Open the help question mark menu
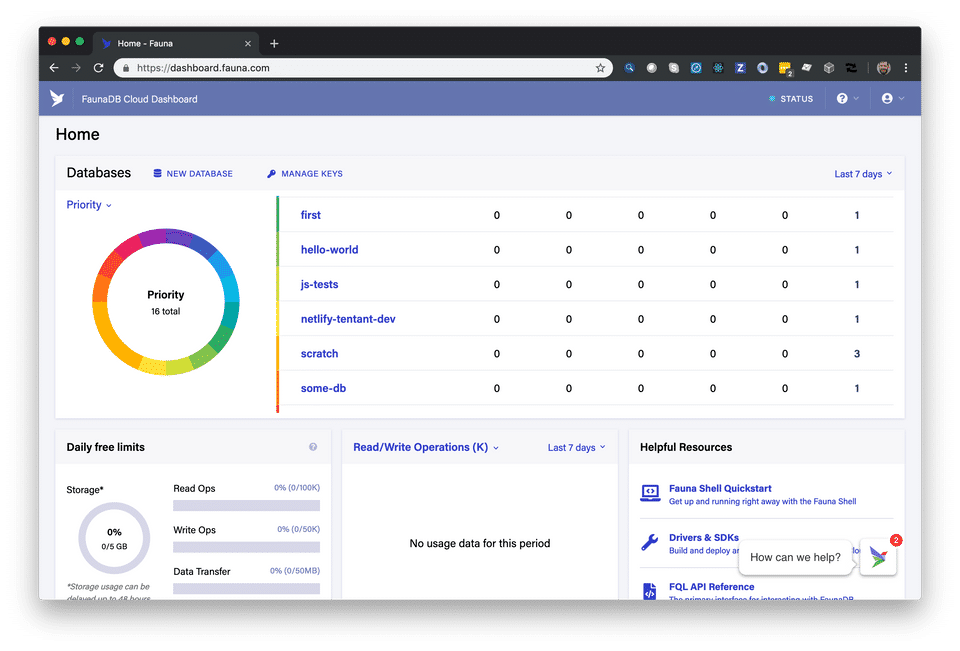The width and height of the screenshot is (960, 651). (847, 99)
